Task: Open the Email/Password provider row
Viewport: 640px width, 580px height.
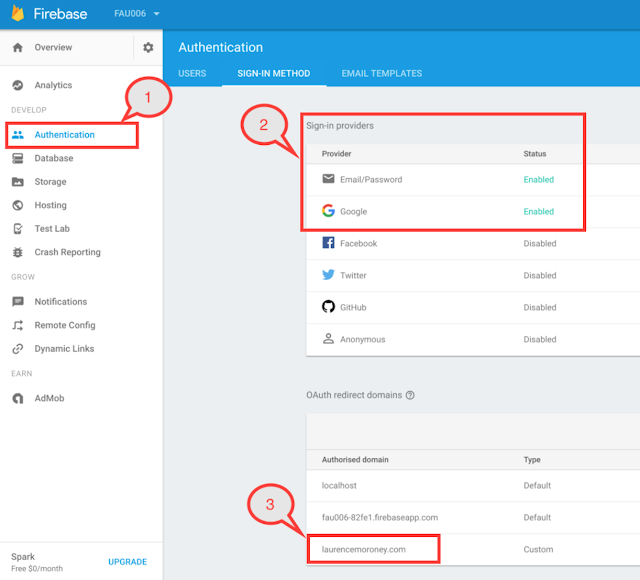Action: 473,180
